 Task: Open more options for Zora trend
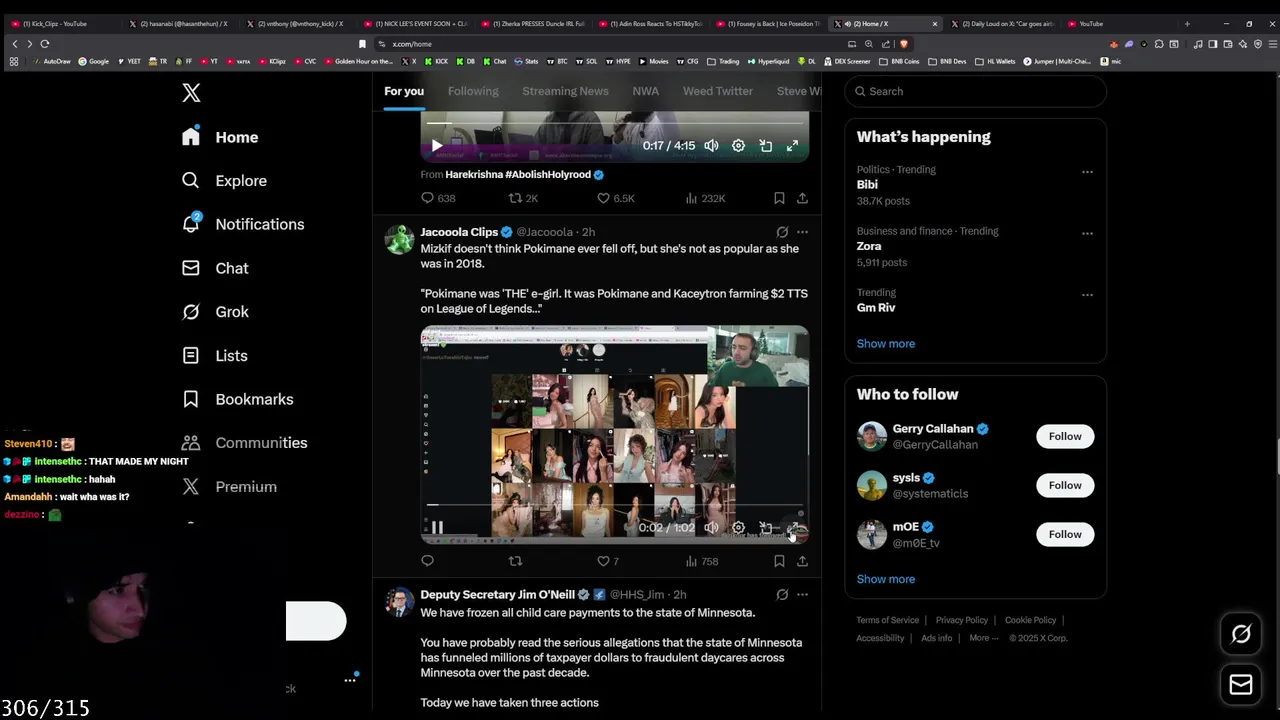(1087, 232)
